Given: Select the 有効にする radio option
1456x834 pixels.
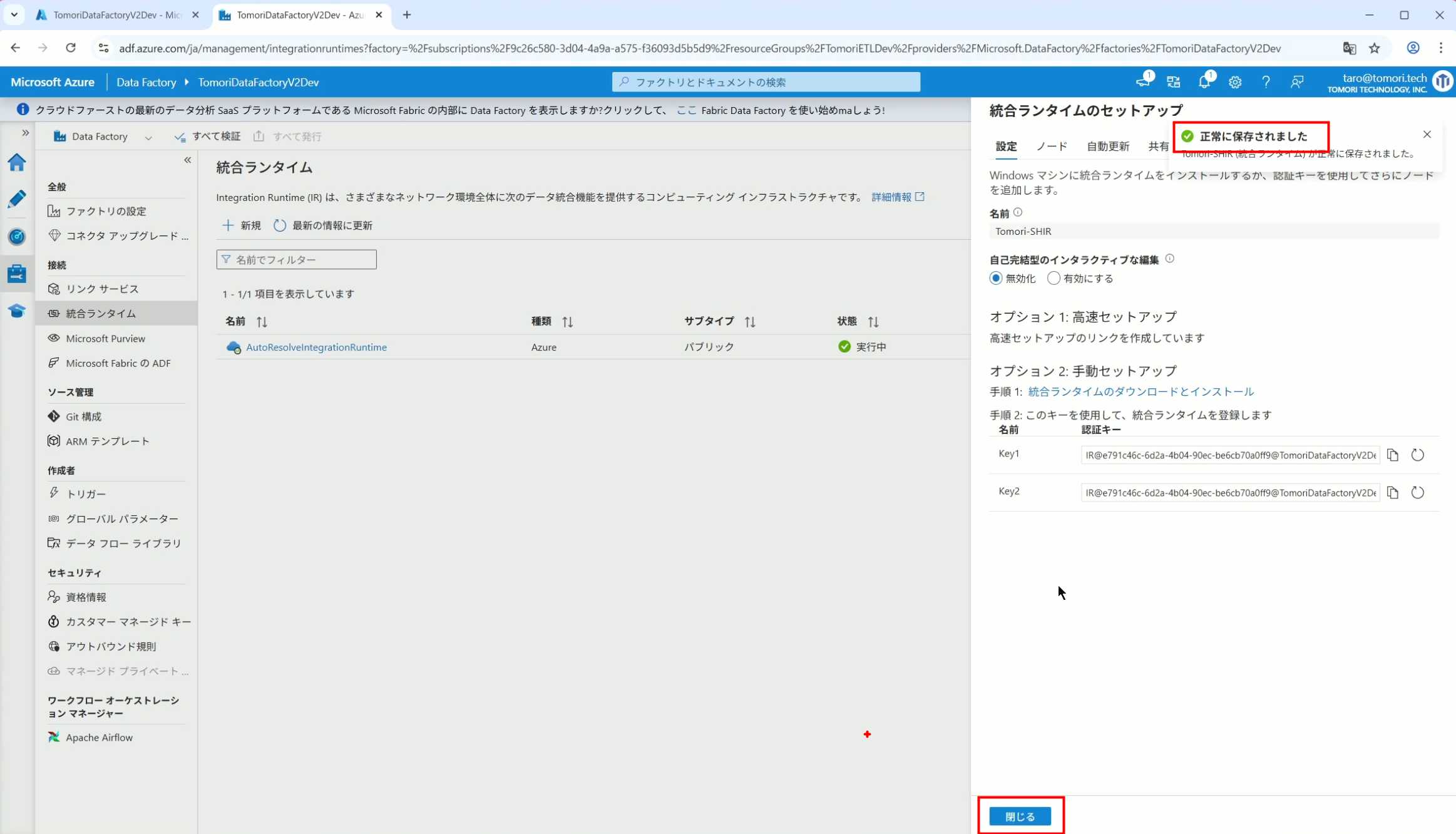Looking at the screenshot, I should point(1054,278).
